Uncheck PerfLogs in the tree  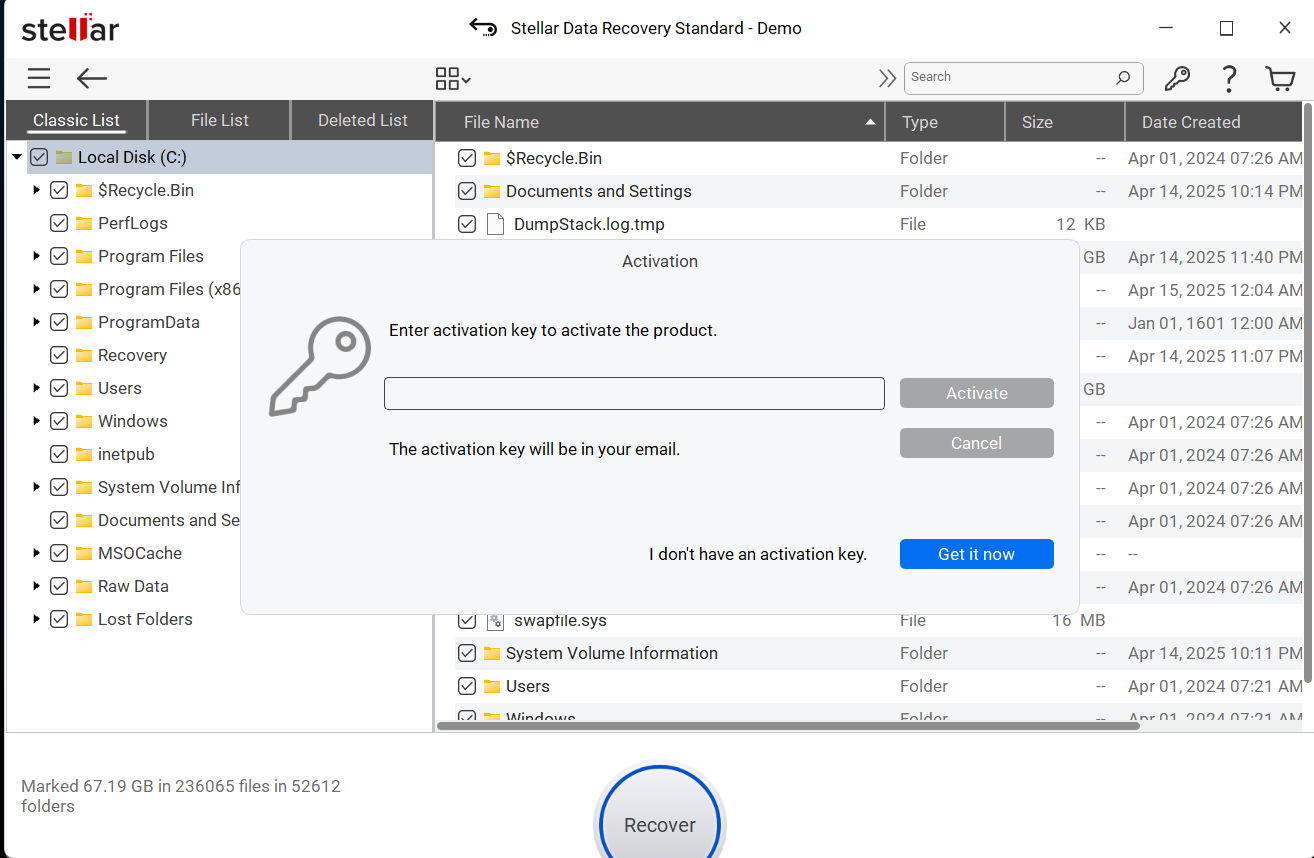click(59, 223)
